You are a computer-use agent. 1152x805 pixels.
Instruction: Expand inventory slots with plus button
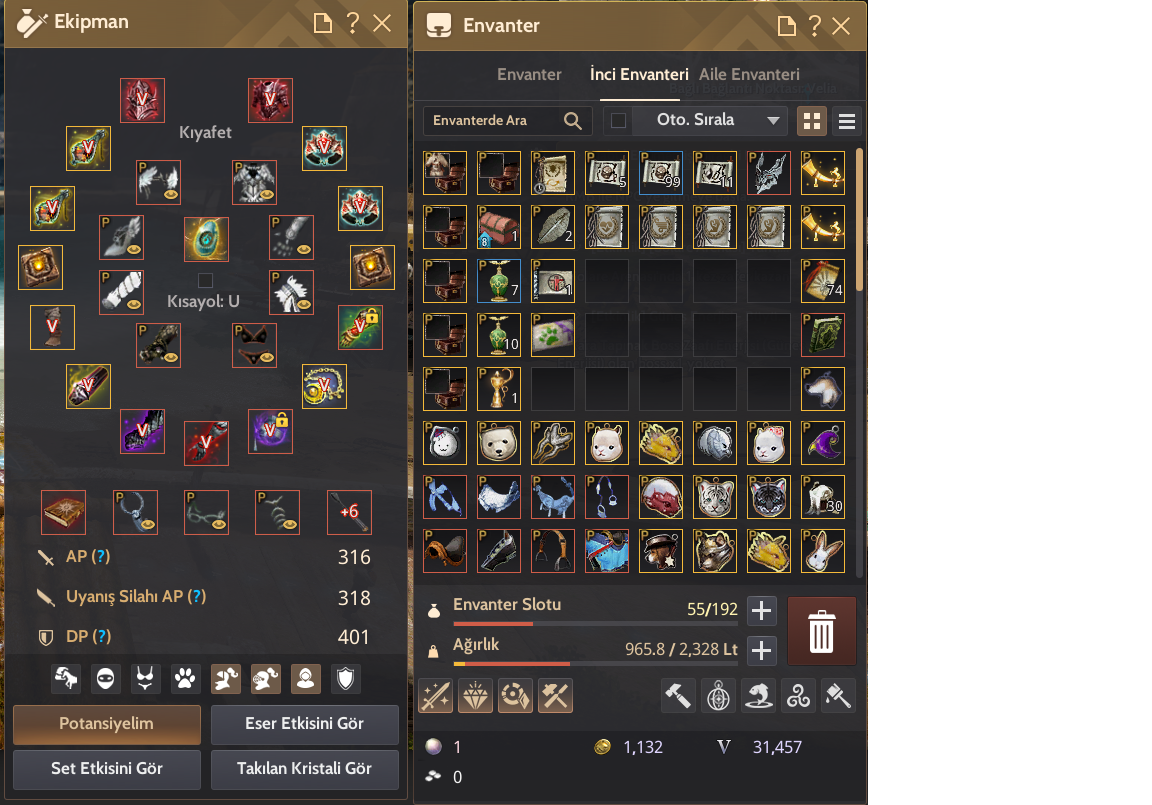tap(762, 610)
